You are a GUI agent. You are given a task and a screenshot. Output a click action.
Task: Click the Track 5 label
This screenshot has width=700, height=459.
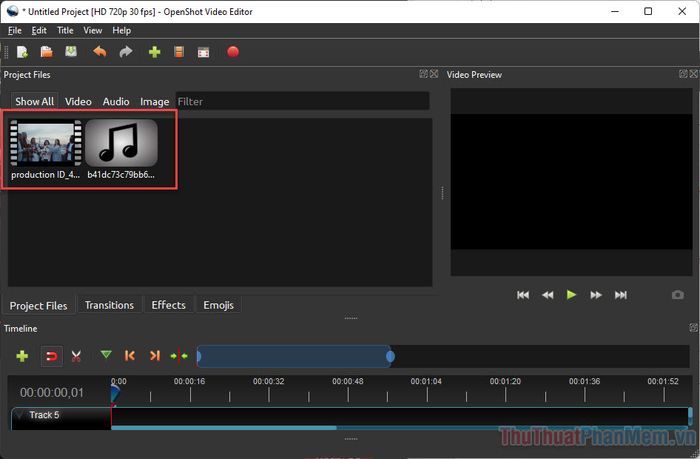(44, 415)
